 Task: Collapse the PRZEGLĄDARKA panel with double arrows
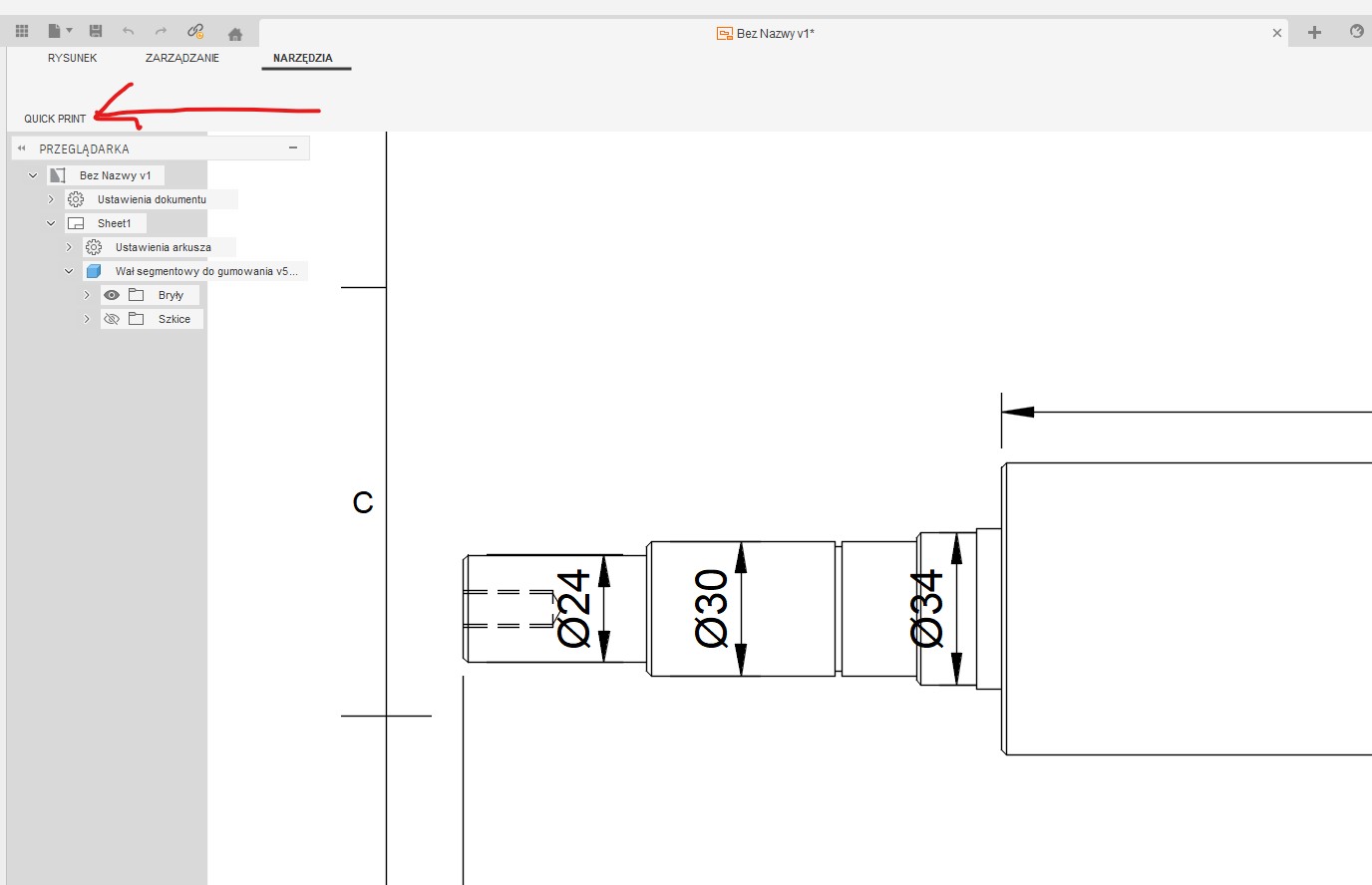21,148
